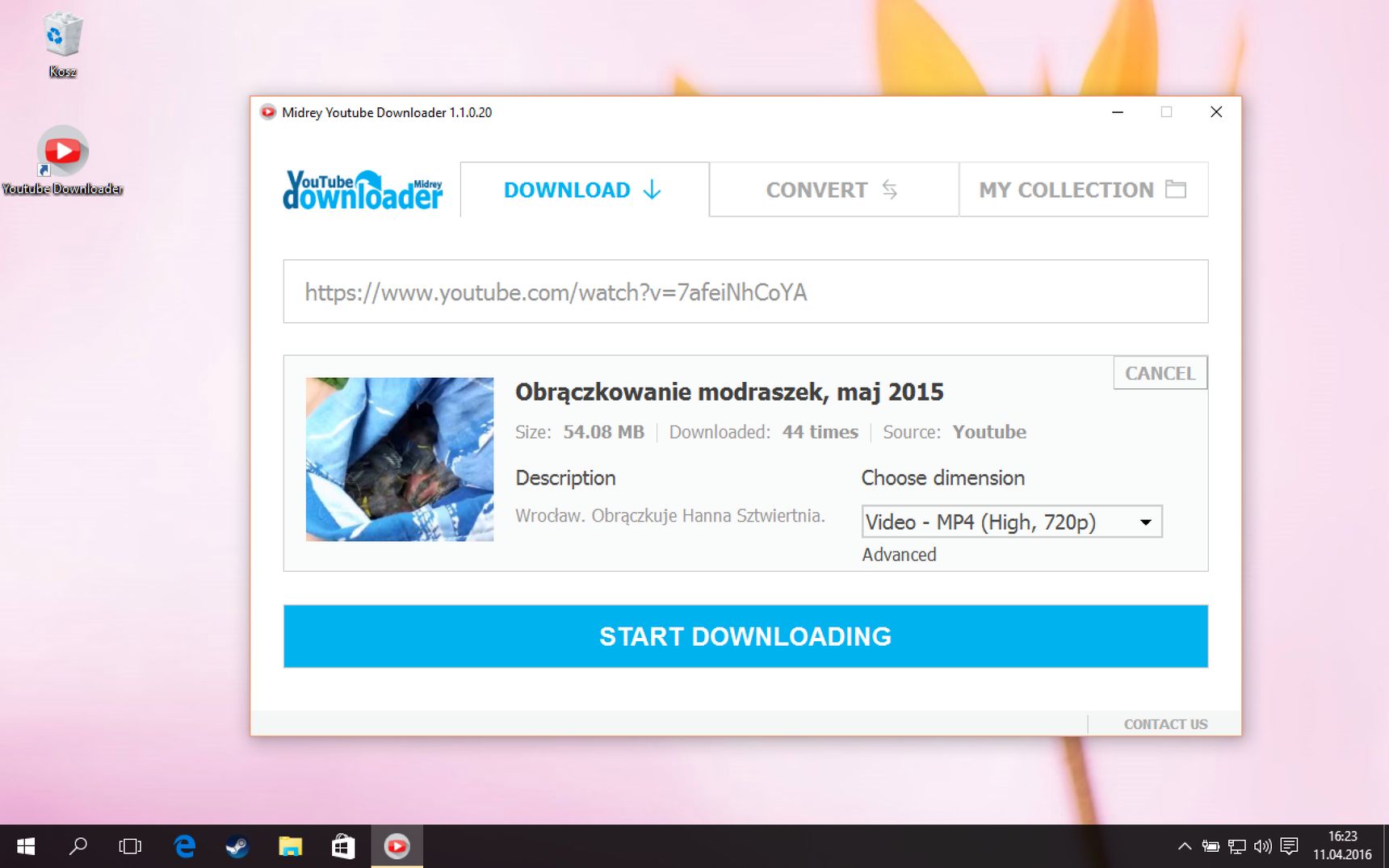Click the bird nest video thumbnail
1389x868 pixels.
tap(400, 459)
